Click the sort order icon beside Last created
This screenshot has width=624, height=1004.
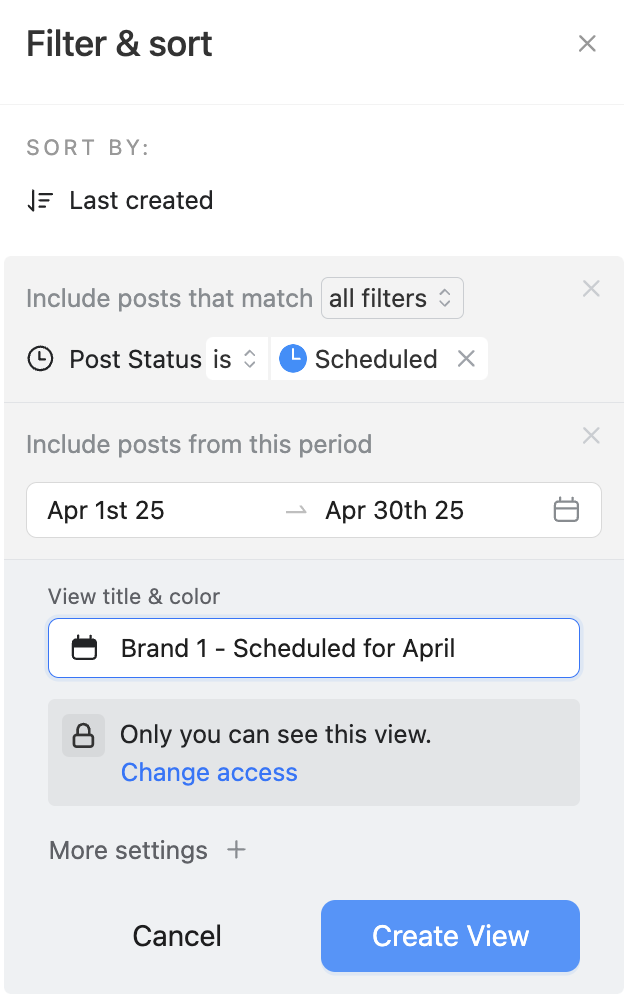coord(40,201)
